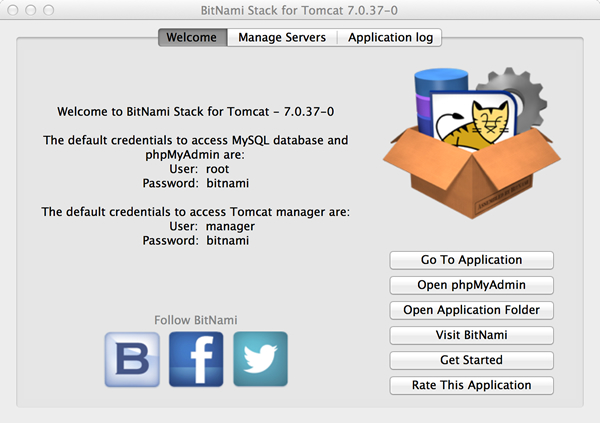
Task: Open the Application log tab
Action: 390,38
